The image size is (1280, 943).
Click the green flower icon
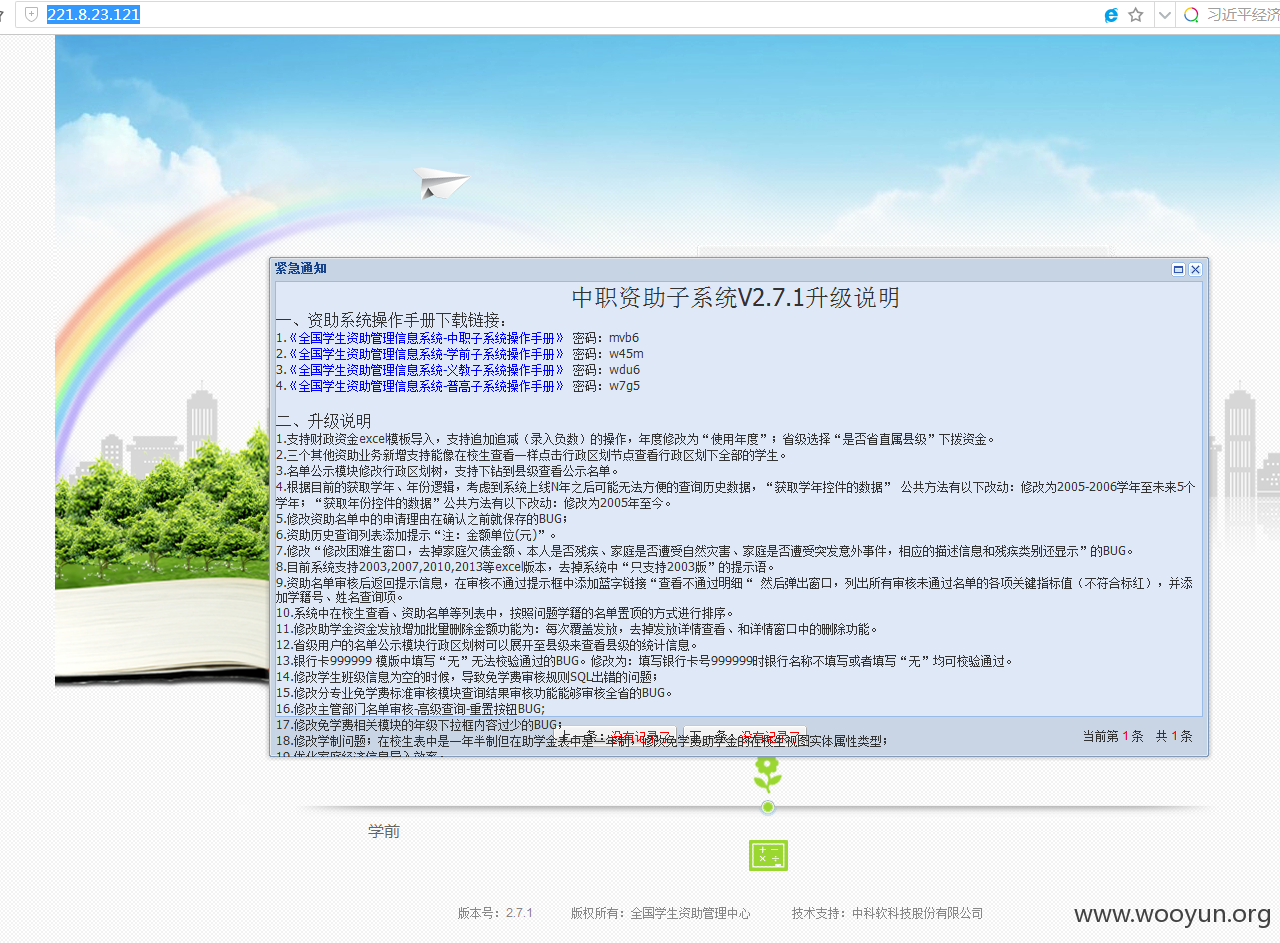pos(768,774)
